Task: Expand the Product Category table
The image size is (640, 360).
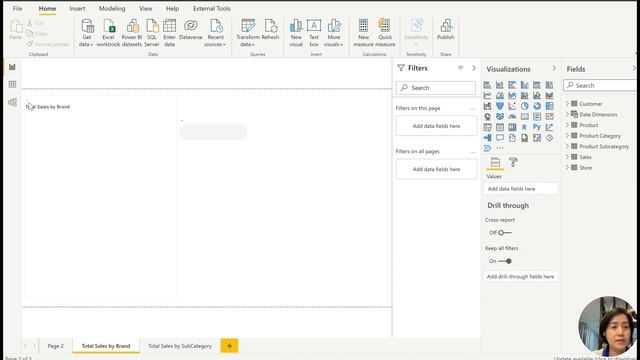Action: click(x=567, y=136)
